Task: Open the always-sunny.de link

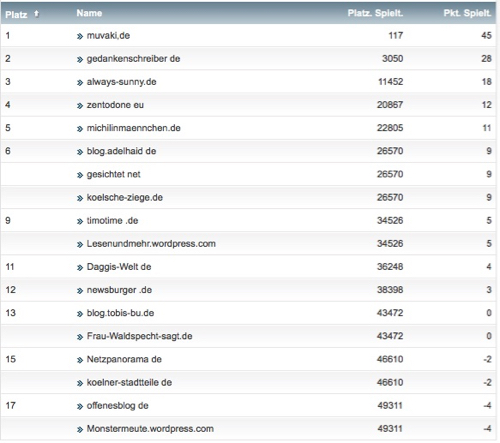Action: click(x=121, y=82)
